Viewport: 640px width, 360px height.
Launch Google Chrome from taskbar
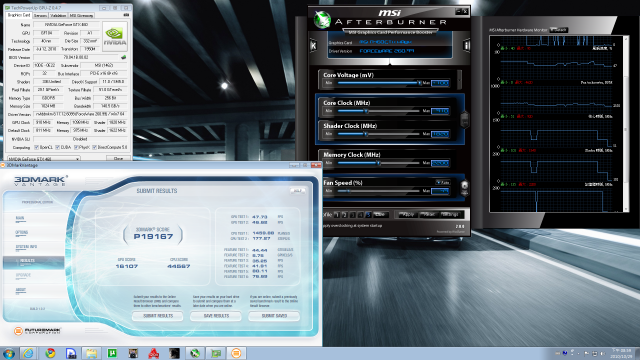click(50, 353)
